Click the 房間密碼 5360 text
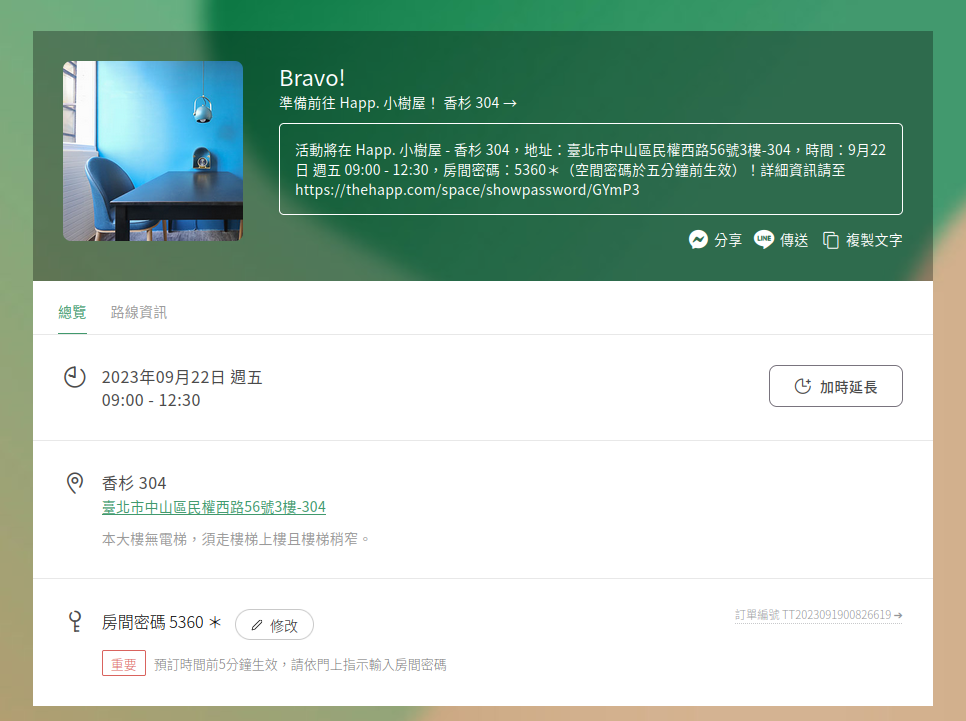966x721 pixels. click(x=153, y=622)
